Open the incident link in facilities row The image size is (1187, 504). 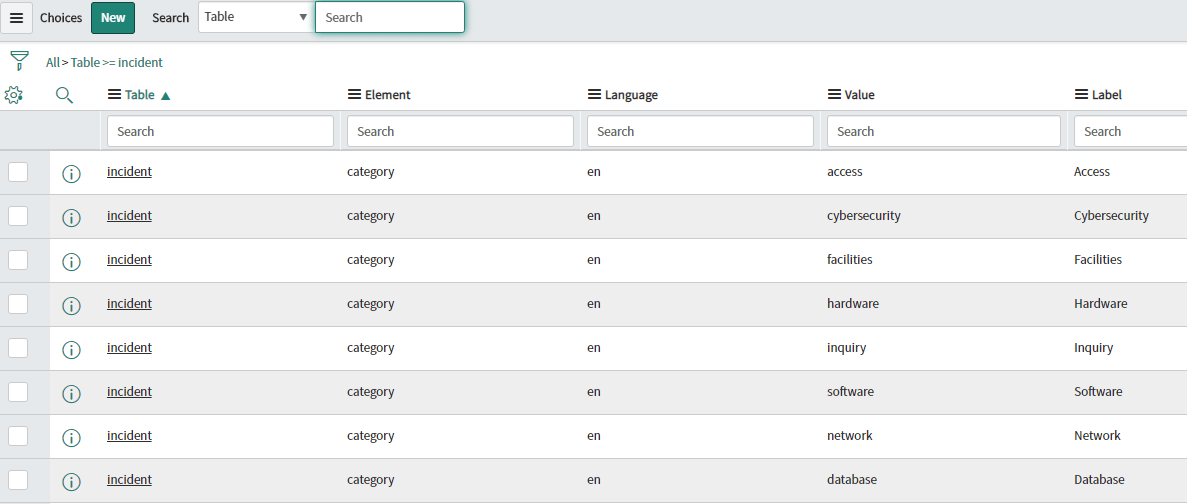click(x=129, y=260)
